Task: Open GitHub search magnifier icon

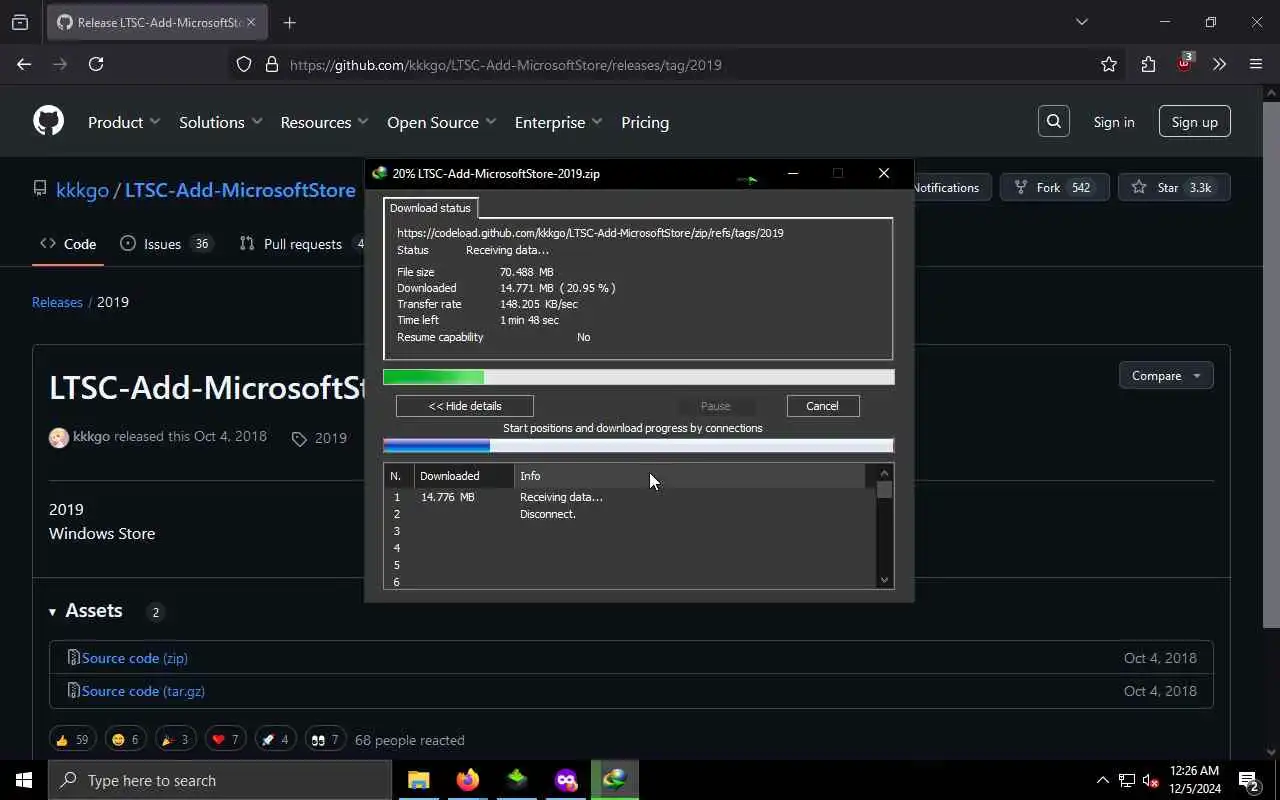Action: (x=1053, y=121)
